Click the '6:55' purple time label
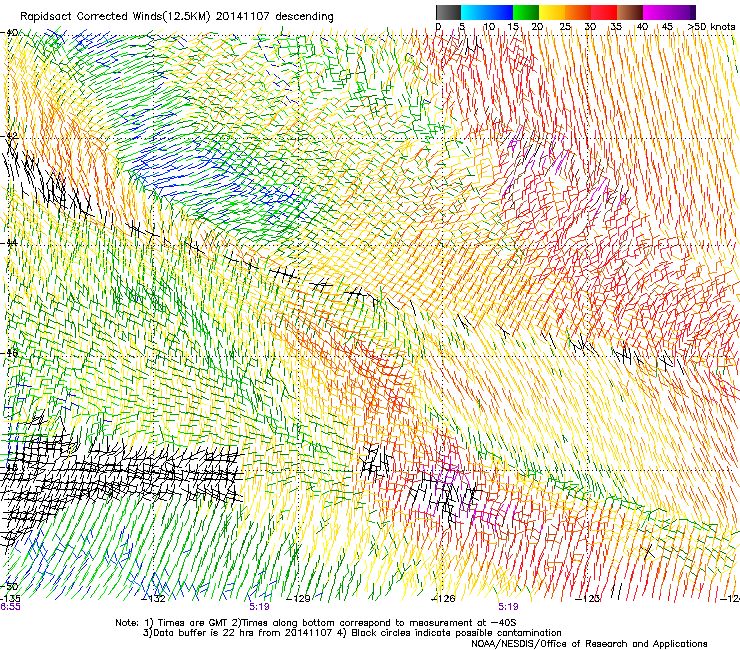The width and height of the screenshot is (740, 650). [x=10, y=607]
